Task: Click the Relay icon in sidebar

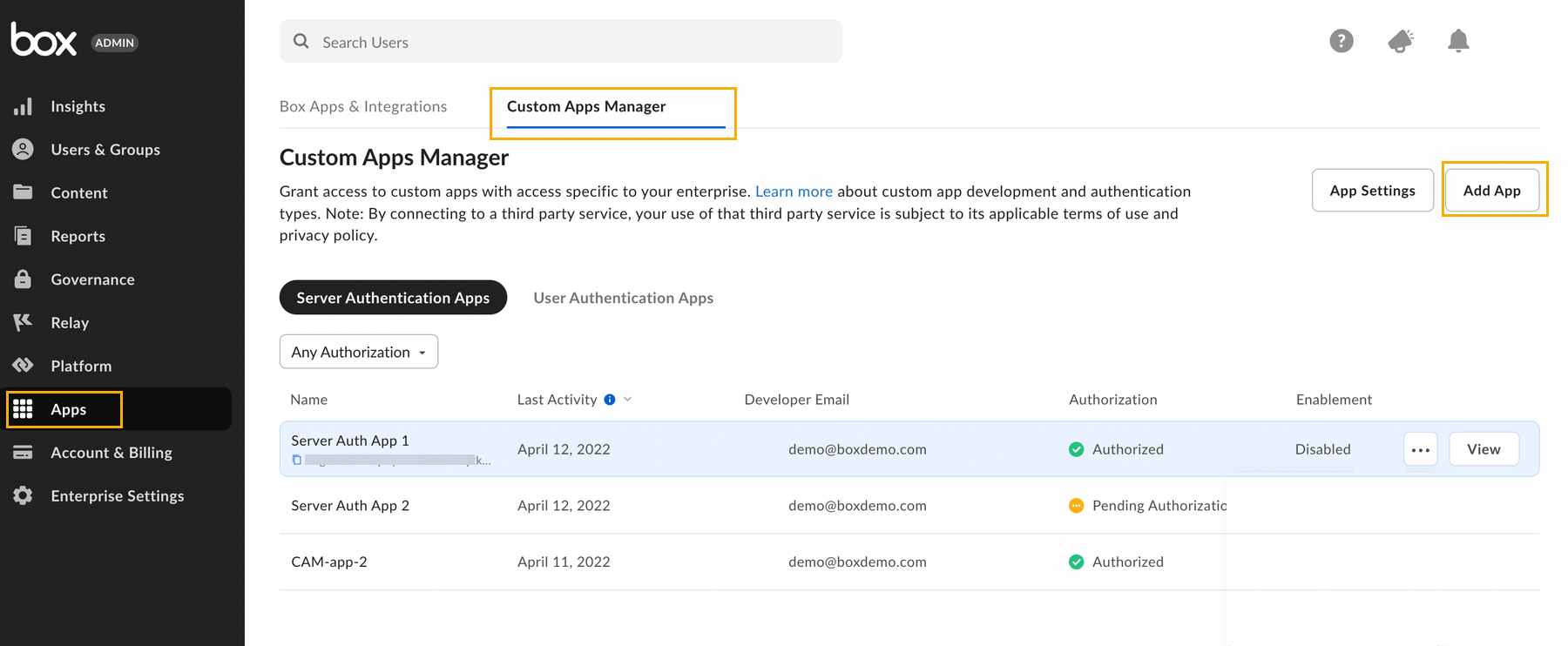Action: click(x=24, y=322)
